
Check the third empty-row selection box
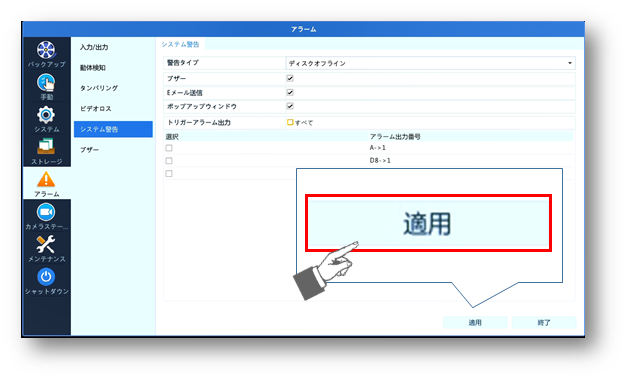pos(169,174)
